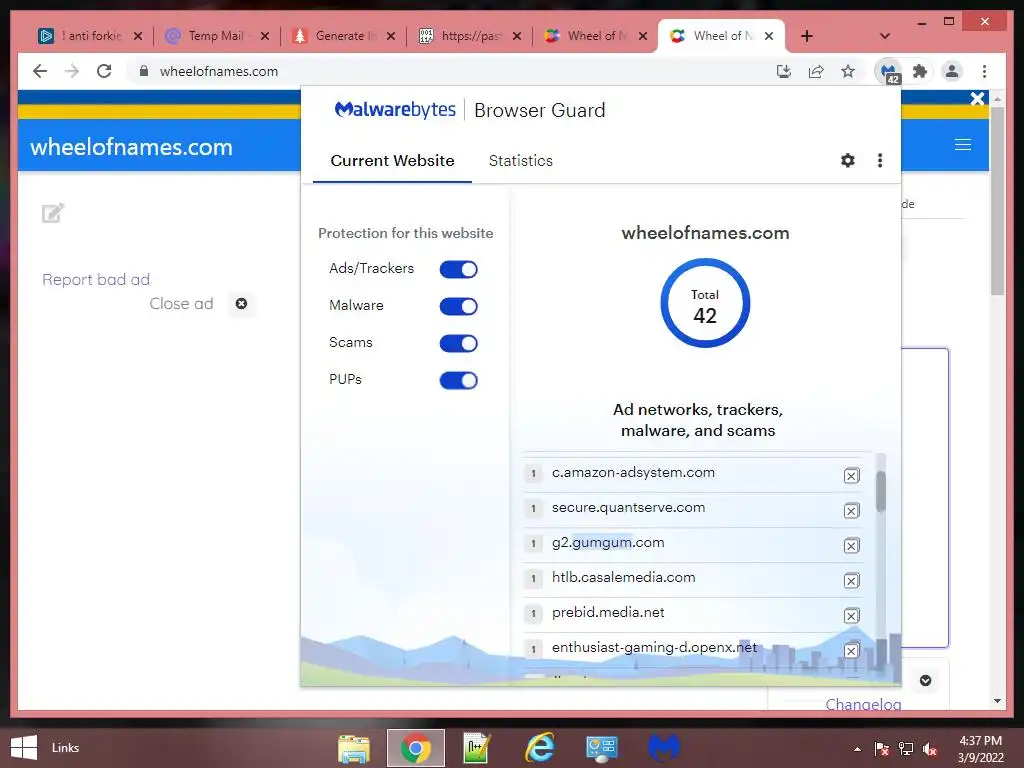
Task: Open File Explorer from taskbar
Action: 353,748
